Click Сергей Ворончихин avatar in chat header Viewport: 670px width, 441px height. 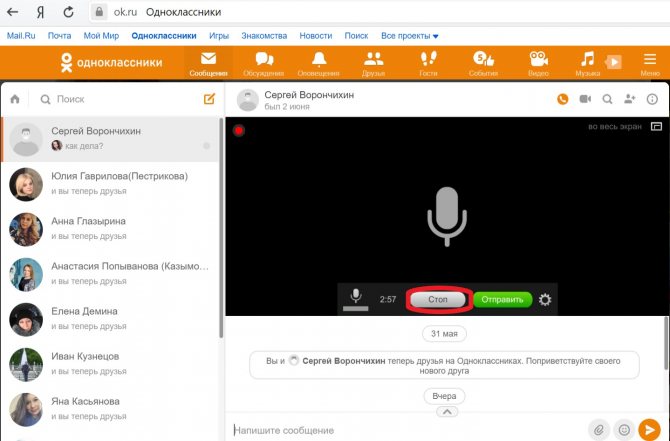(248, 100)
